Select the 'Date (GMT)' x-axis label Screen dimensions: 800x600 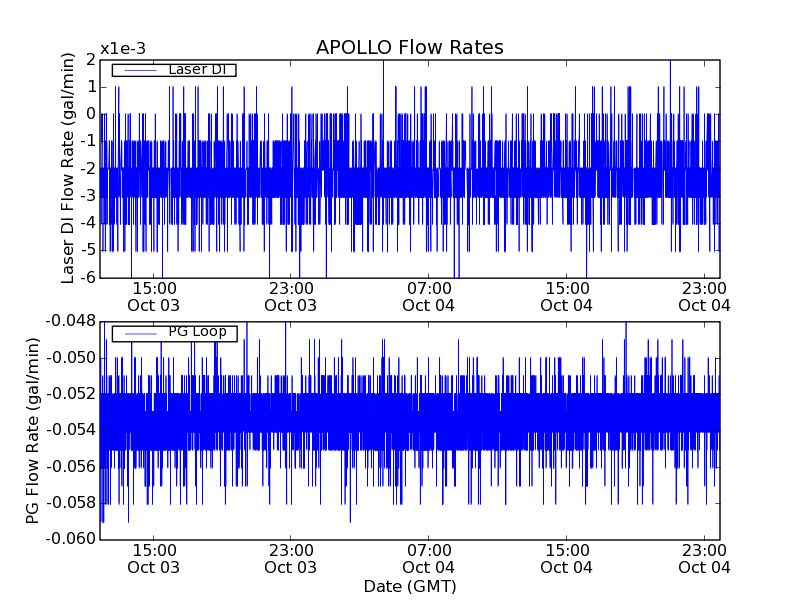click(x=409, y=586)
